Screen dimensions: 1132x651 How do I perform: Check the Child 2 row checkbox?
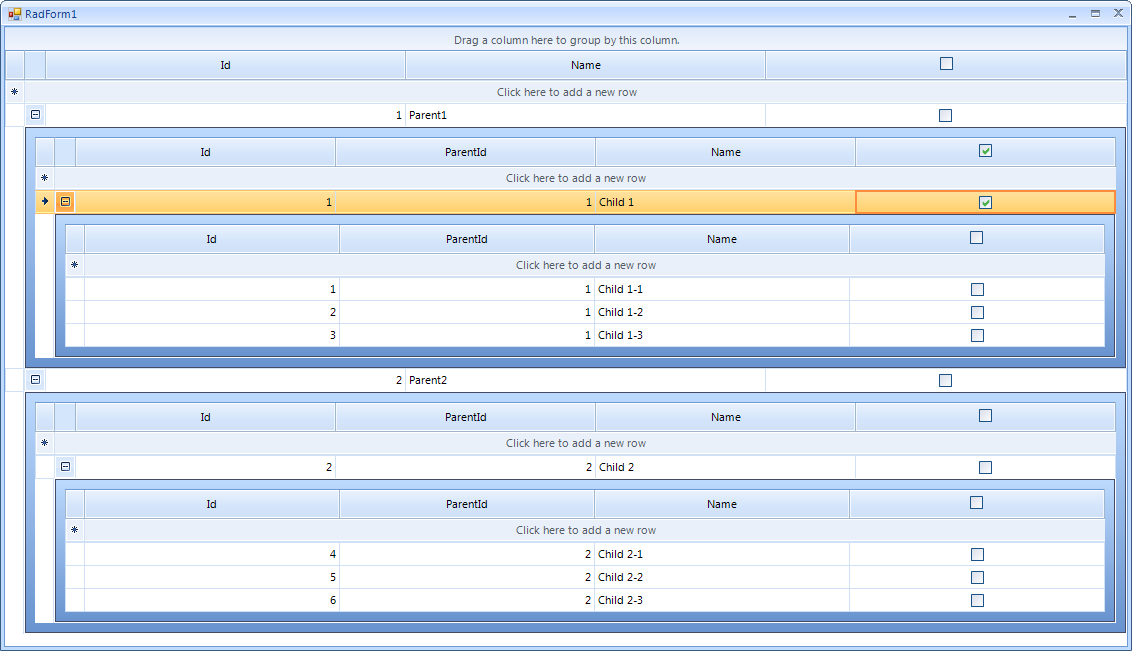(x=985, y=468)
